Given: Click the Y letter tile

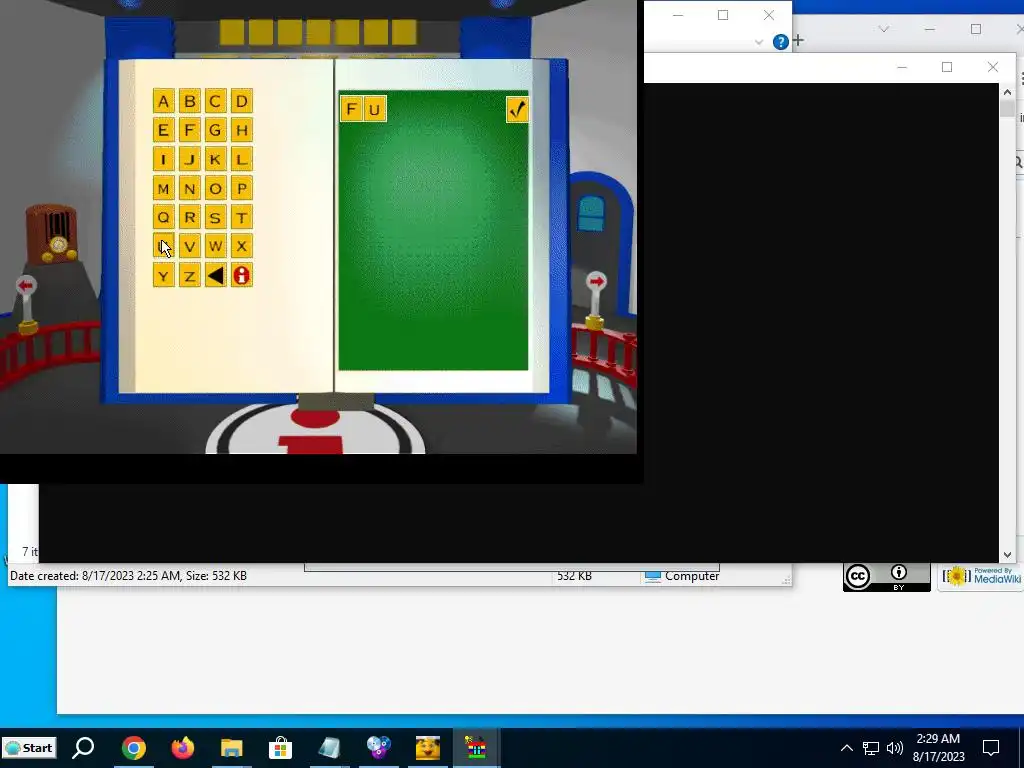Looking at the screenshot, I should coord(163,276).
